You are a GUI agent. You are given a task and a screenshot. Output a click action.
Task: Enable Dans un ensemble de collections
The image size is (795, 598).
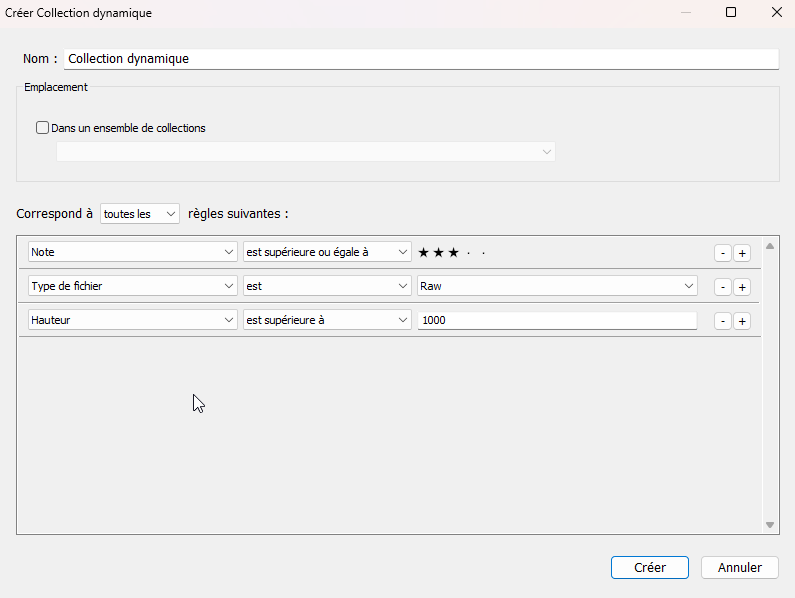(x=43, y=128)
